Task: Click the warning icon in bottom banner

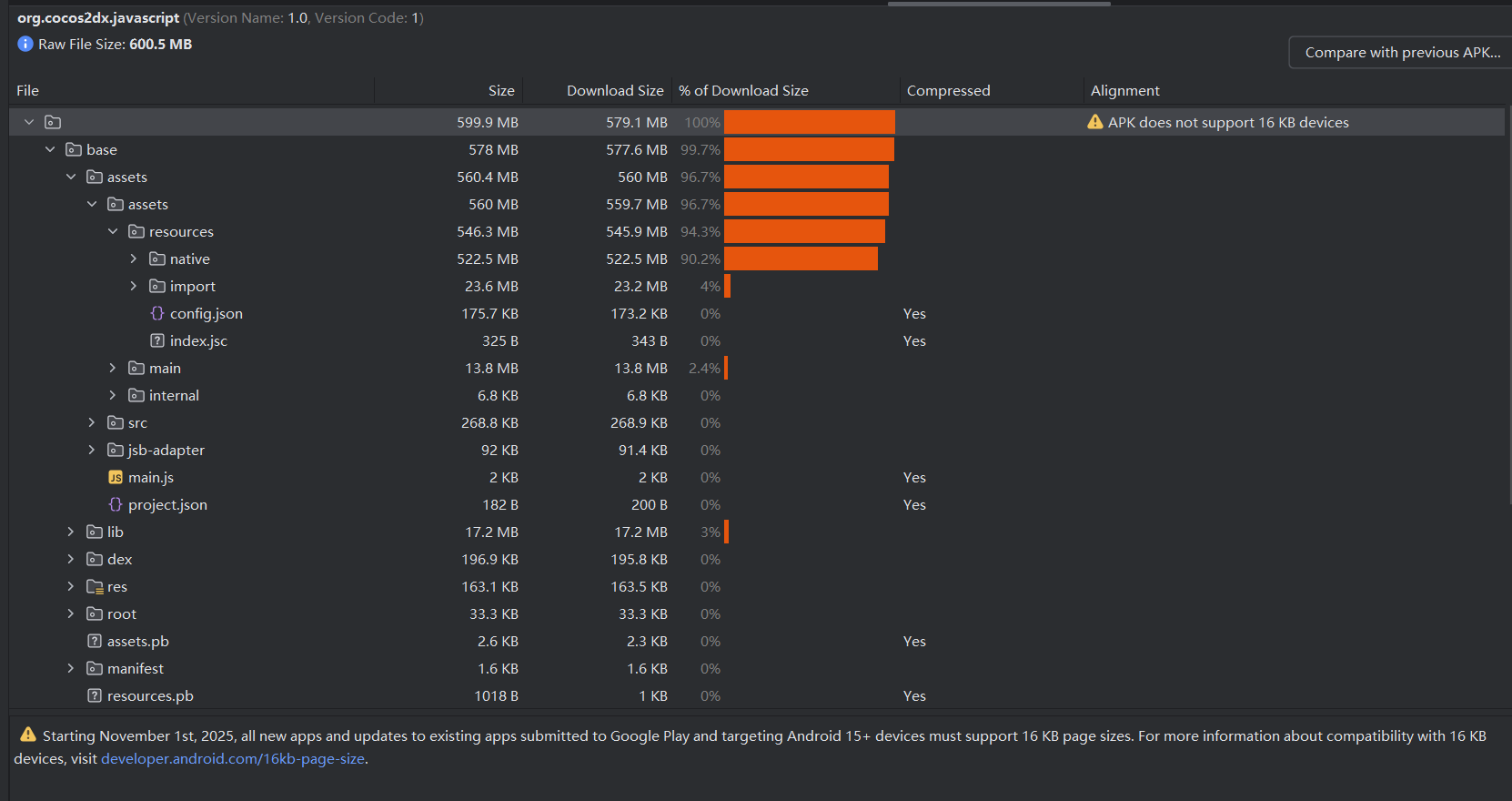Action: [28, 735]
